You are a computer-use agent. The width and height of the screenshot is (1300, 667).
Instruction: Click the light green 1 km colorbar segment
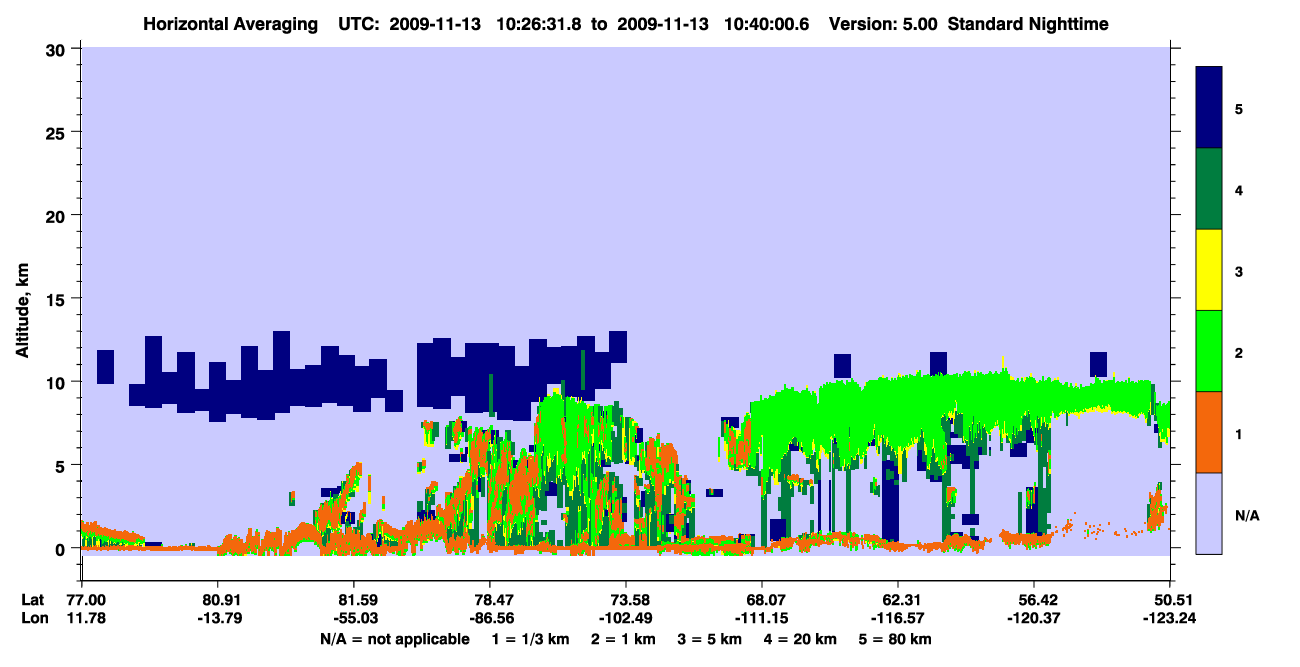tap(1209, 351)
